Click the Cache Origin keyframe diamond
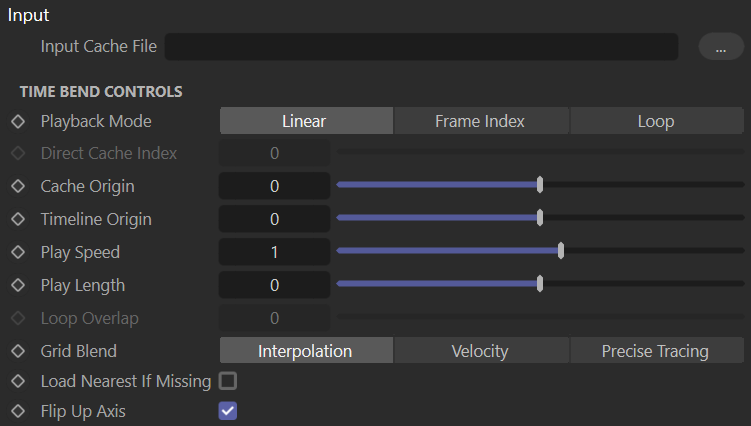The image size is (751, 426). click(x=18, y=186)
